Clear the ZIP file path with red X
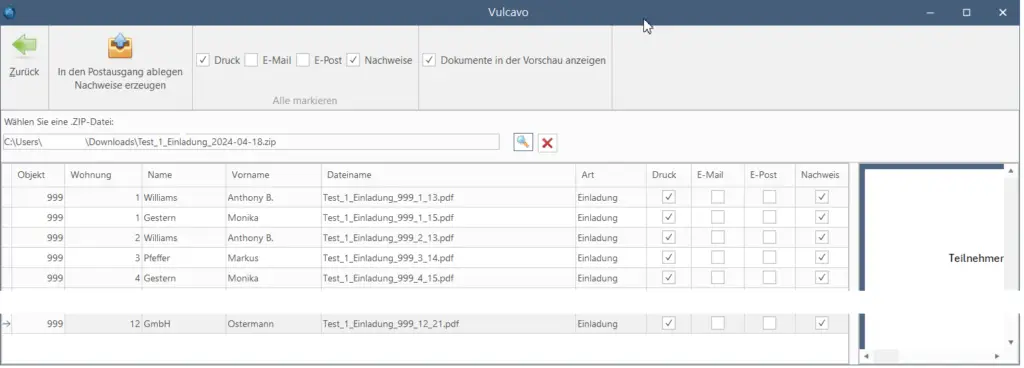The image size is (1024, 368). 547,143
